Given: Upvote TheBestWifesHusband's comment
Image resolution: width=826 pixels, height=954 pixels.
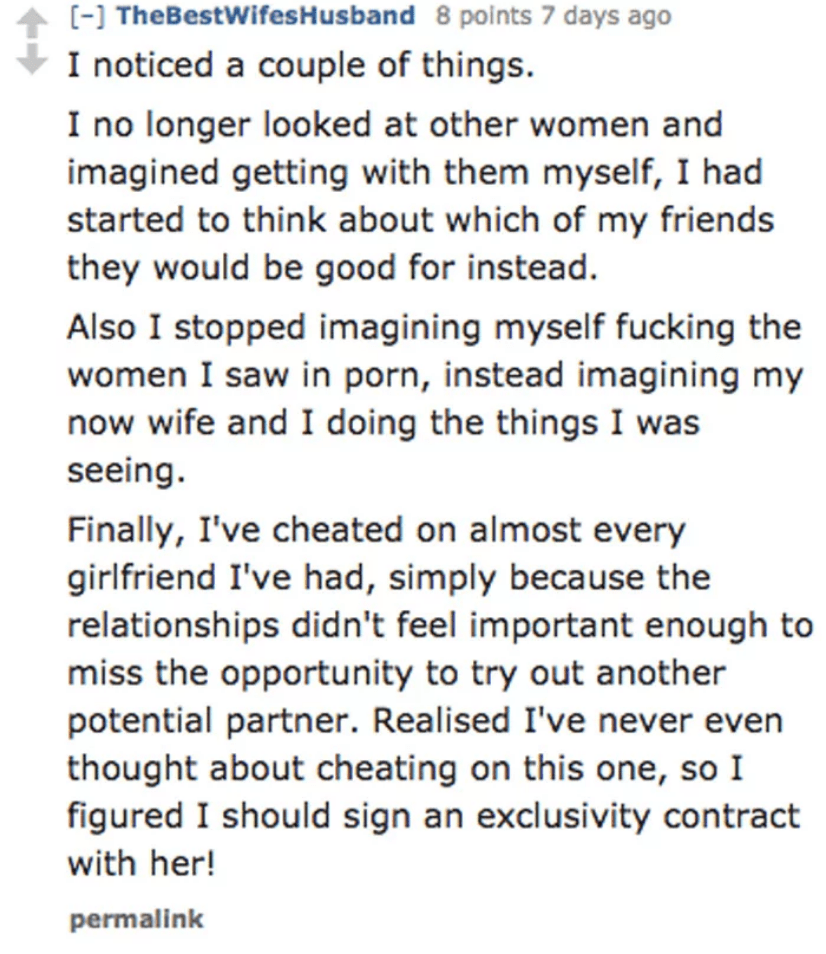Looking at the screenshot, I should click(32, 24).
